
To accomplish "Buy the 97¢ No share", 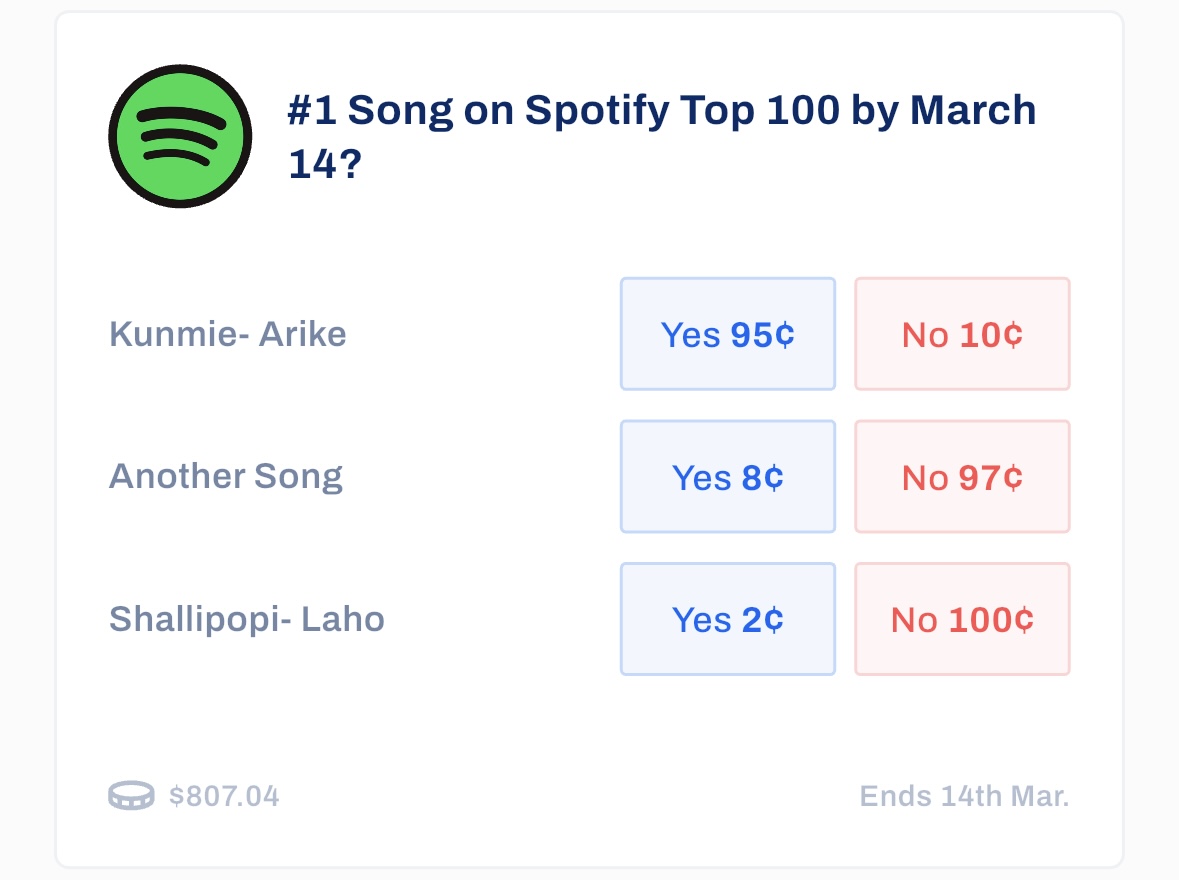I will [x=962, y=477].
